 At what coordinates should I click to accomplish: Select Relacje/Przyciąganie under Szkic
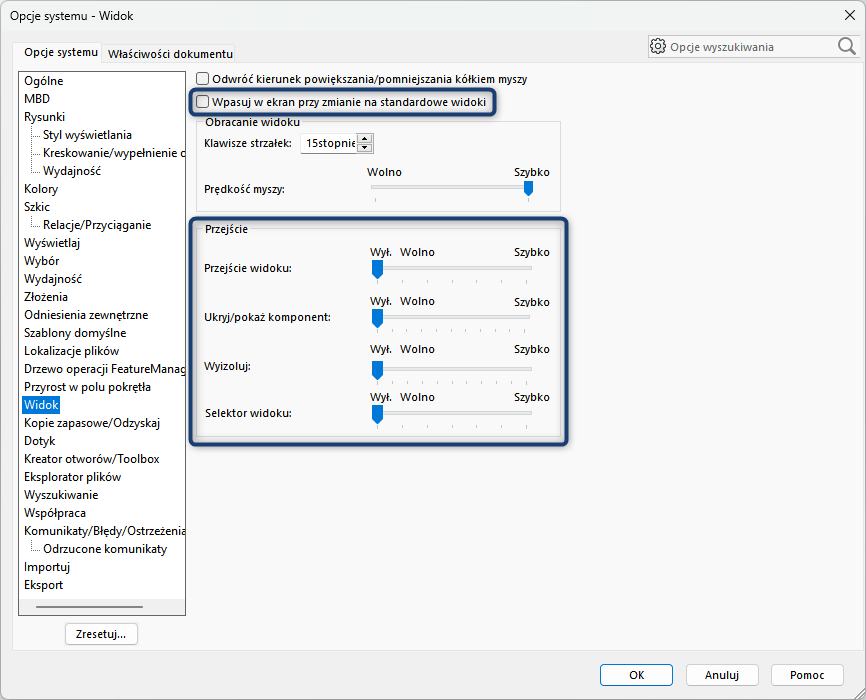[x=97, y=225]
